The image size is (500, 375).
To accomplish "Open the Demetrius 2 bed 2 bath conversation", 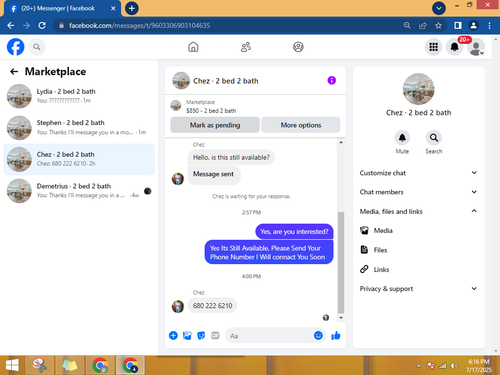I will 79,191.
